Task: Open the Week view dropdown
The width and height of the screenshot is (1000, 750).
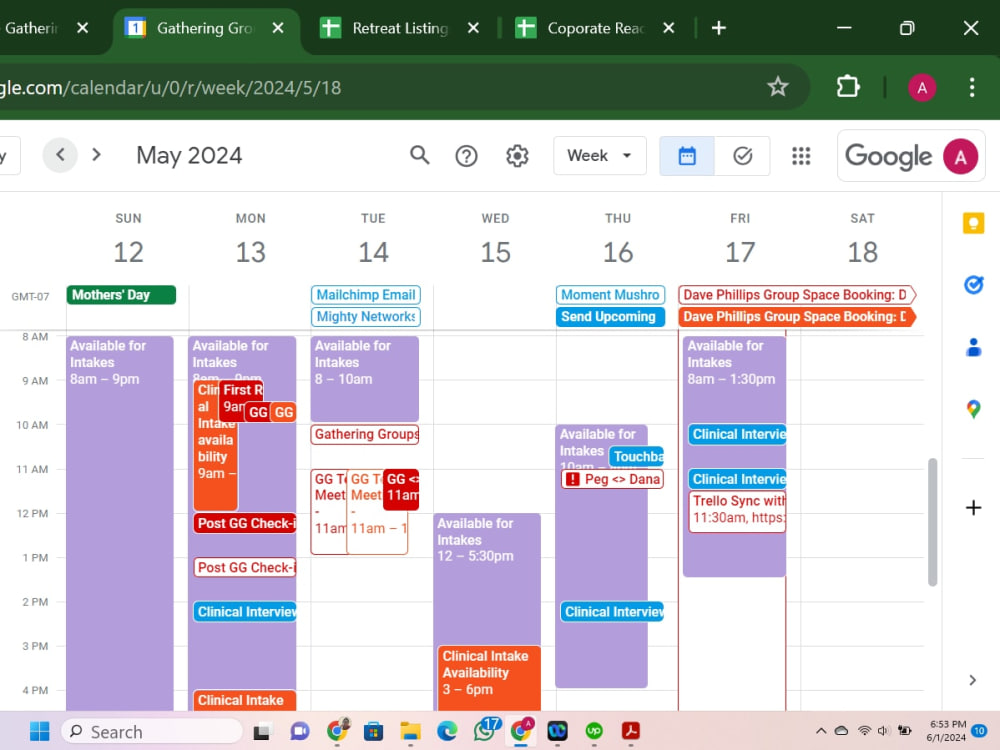Action: [x=599, y=156]
